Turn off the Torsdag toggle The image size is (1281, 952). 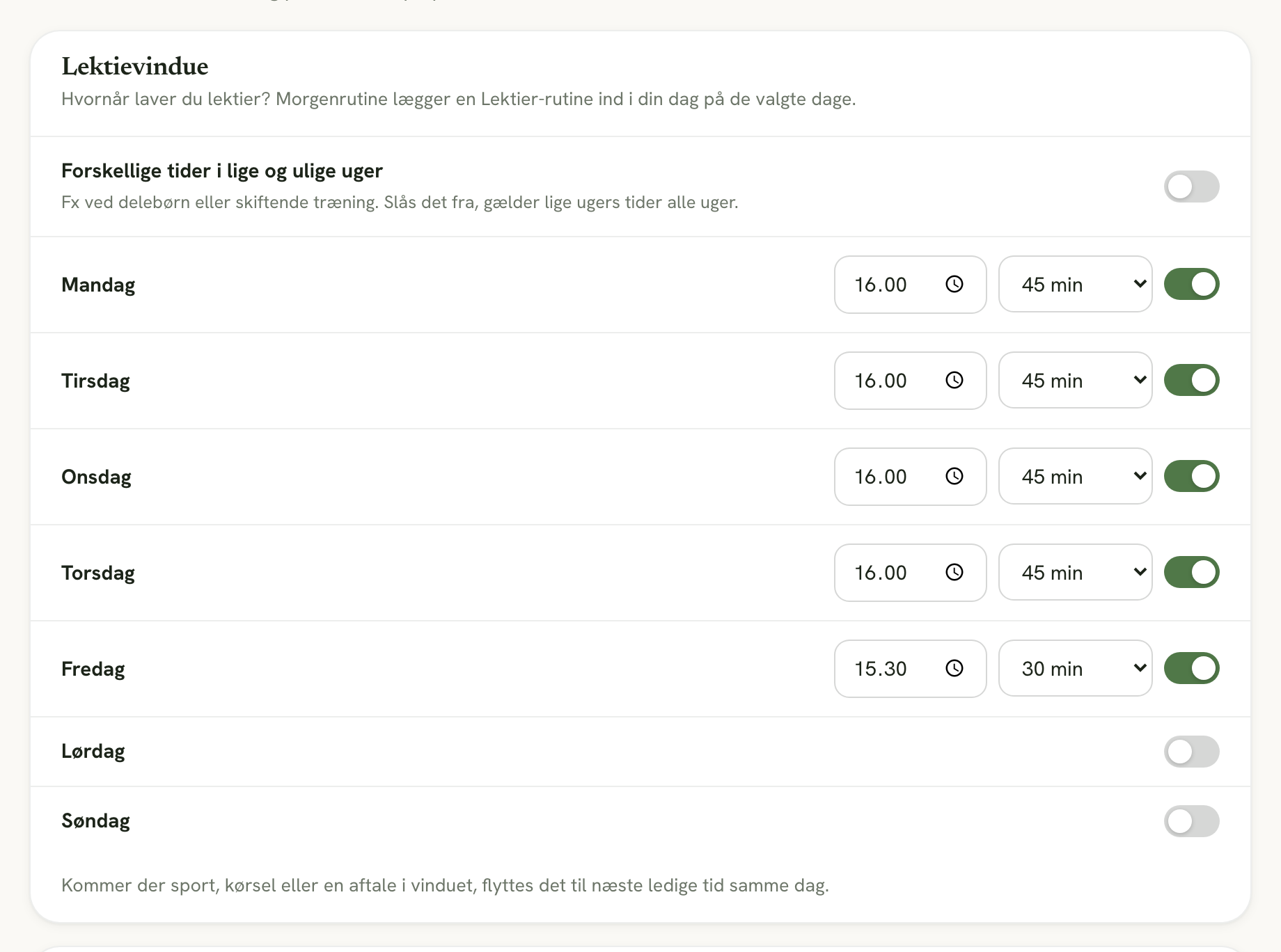click(x=1191, y=572)
